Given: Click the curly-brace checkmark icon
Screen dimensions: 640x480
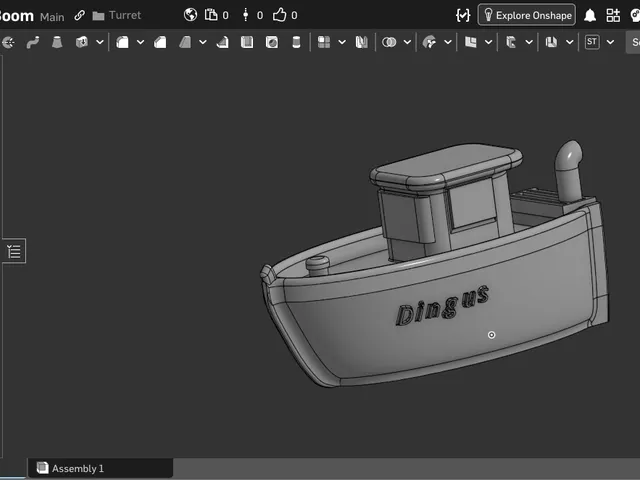Looking at the screenshot, I should tap(463, 16).
